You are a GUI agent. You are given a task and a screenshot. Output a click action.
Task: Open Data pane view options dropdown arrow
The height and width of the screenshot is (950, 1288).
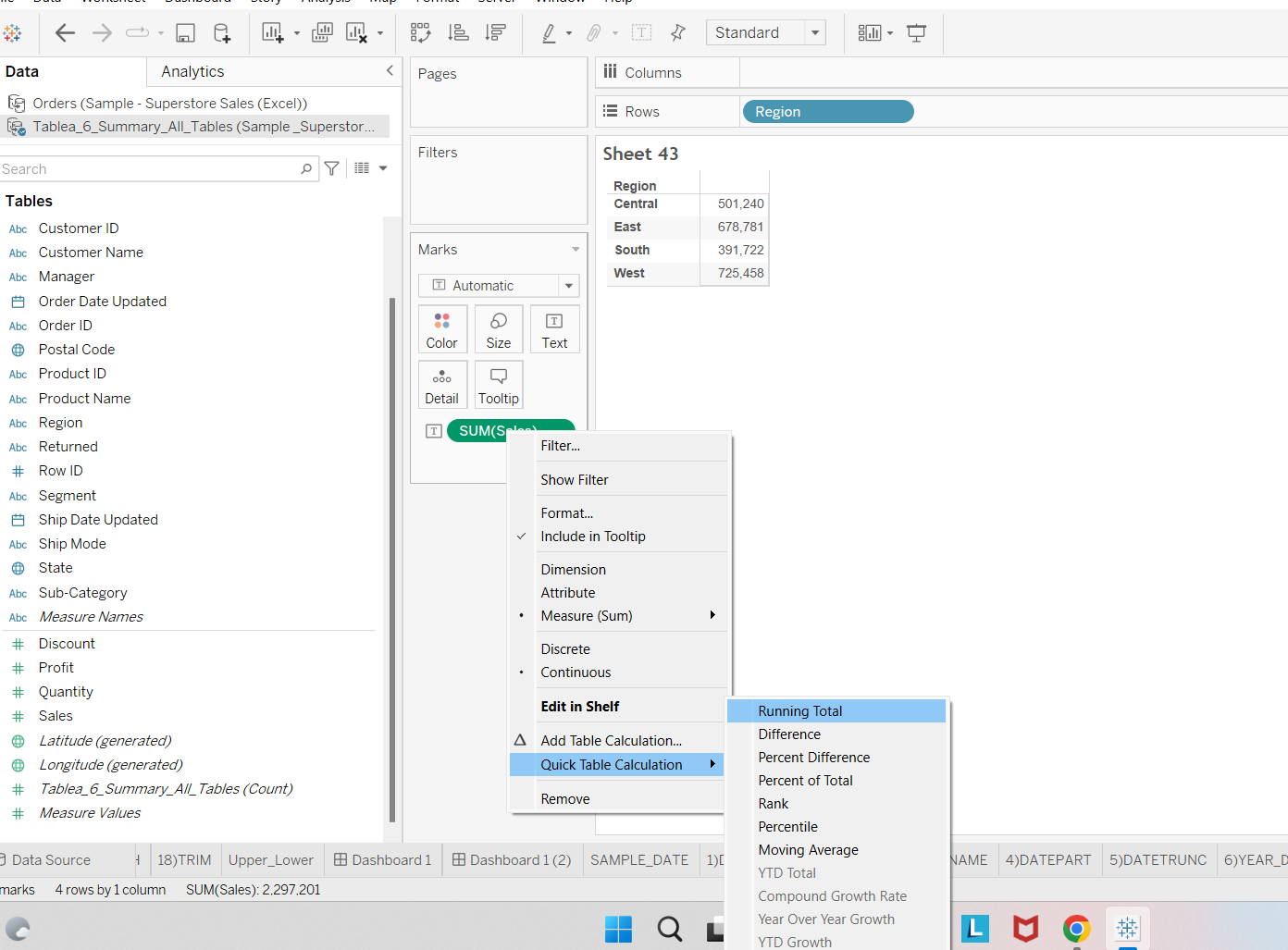pyautogui.click(x=383, y=168)
